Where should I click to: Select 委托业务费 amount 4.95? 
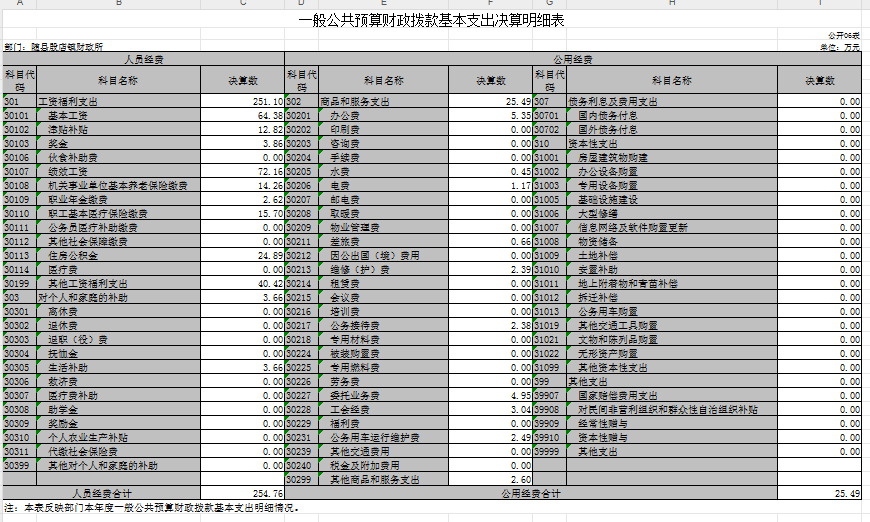tap(490, 396)
